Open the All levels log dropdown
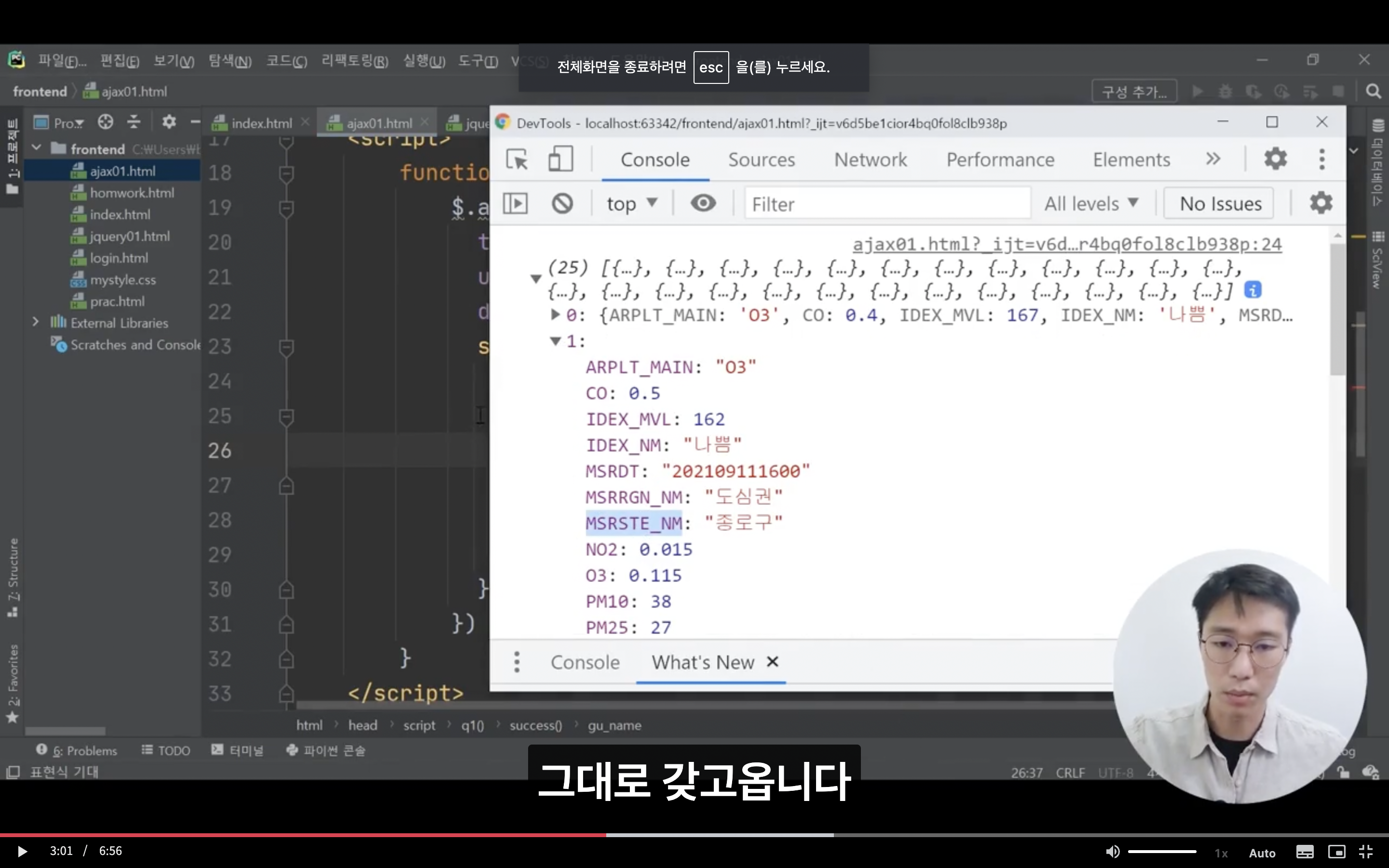The image size is (1389, 868). pos(1091,203)
